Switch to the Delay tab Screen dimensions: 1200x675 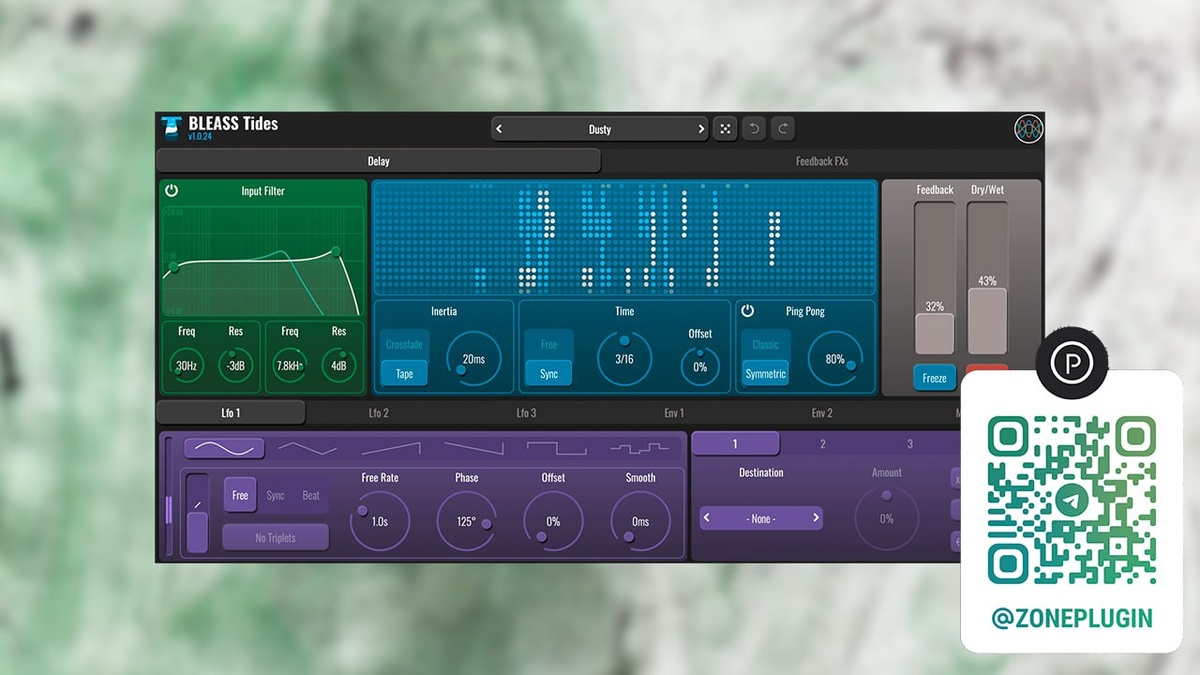pyautogui.click(x=379, y=161)
